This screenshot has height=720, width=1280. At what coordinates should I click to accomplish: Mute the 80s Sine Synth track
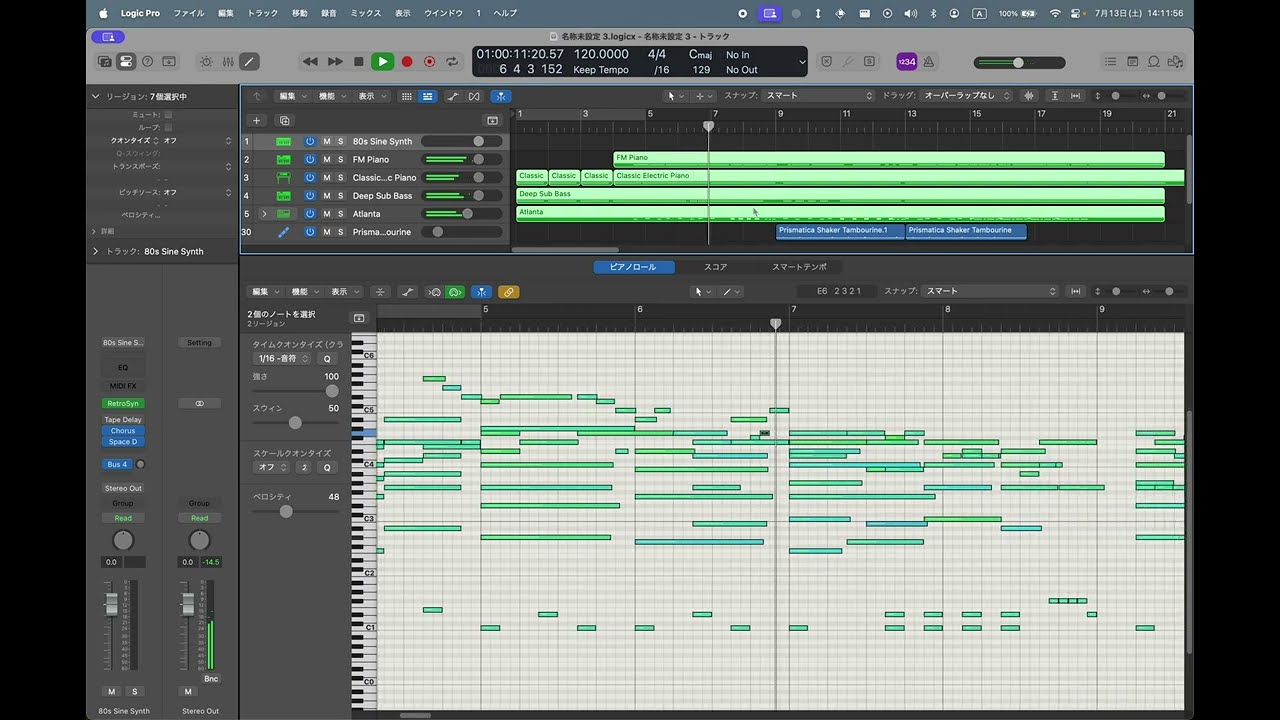326,141
